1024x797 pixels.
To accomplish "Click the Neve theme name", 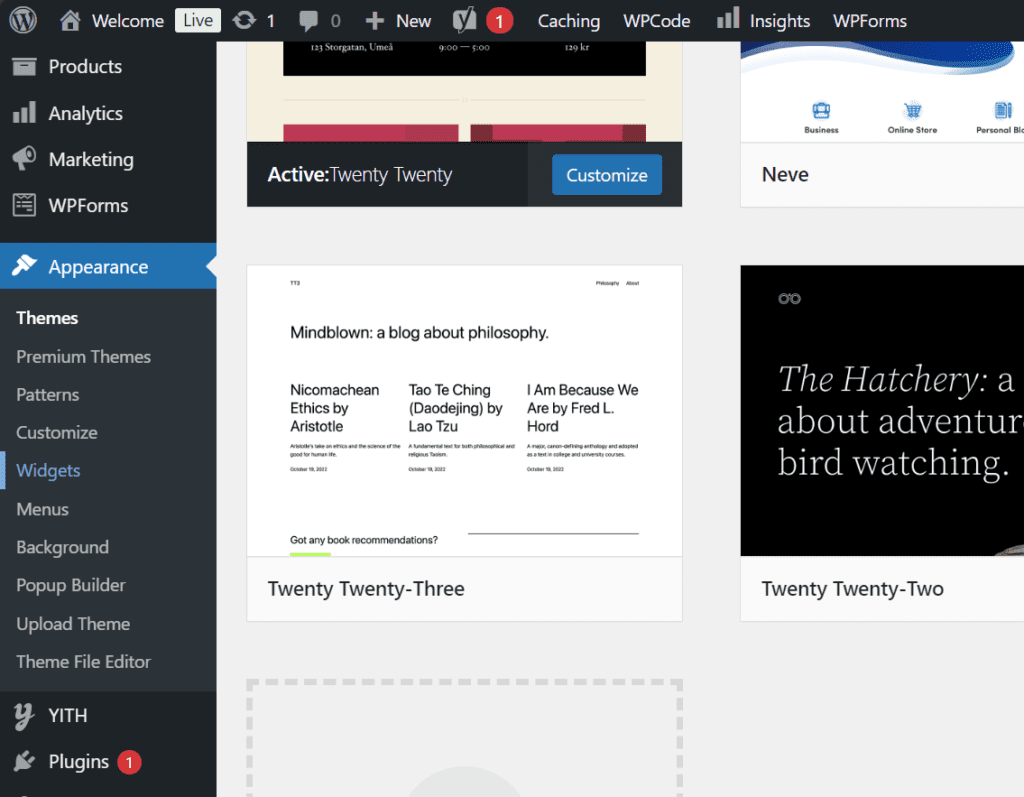I will click(785, 174).
